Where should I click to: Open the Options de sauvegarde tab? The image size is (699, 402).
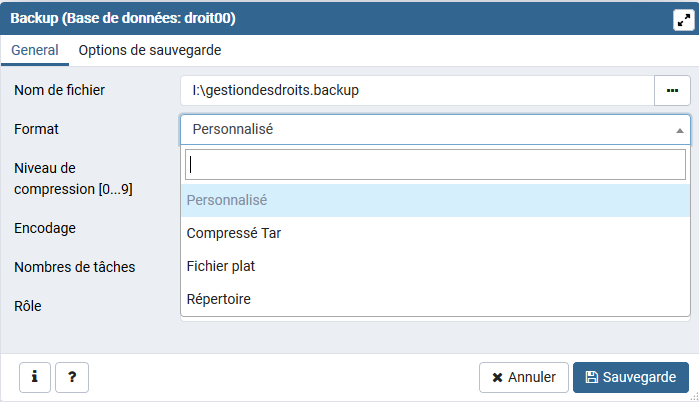point(150,50)
